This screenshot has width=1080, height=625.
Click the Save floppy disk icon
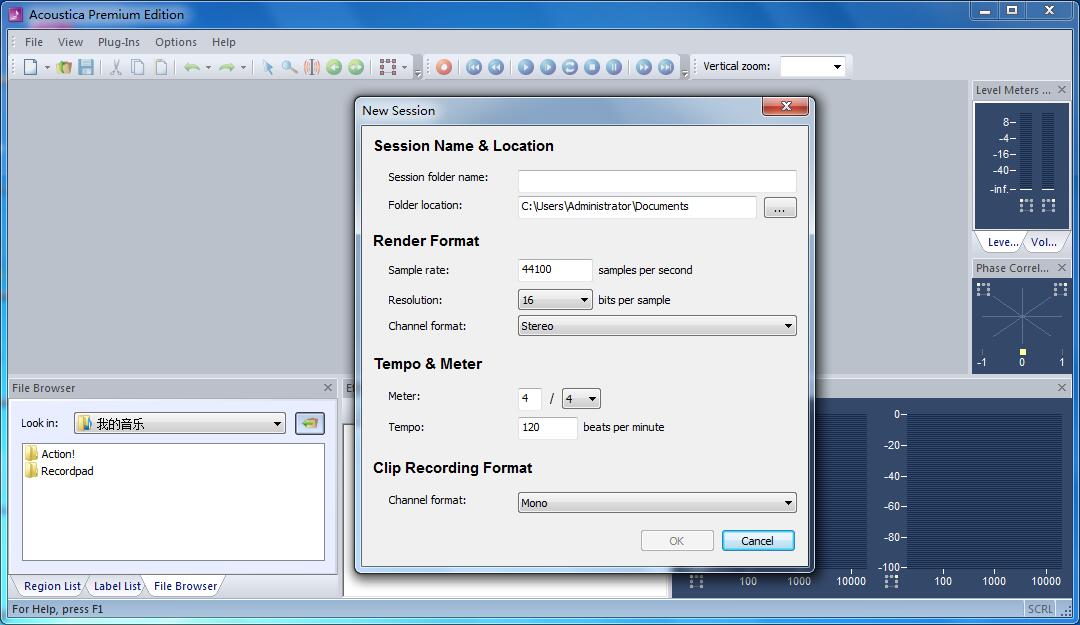coord(86,67)
